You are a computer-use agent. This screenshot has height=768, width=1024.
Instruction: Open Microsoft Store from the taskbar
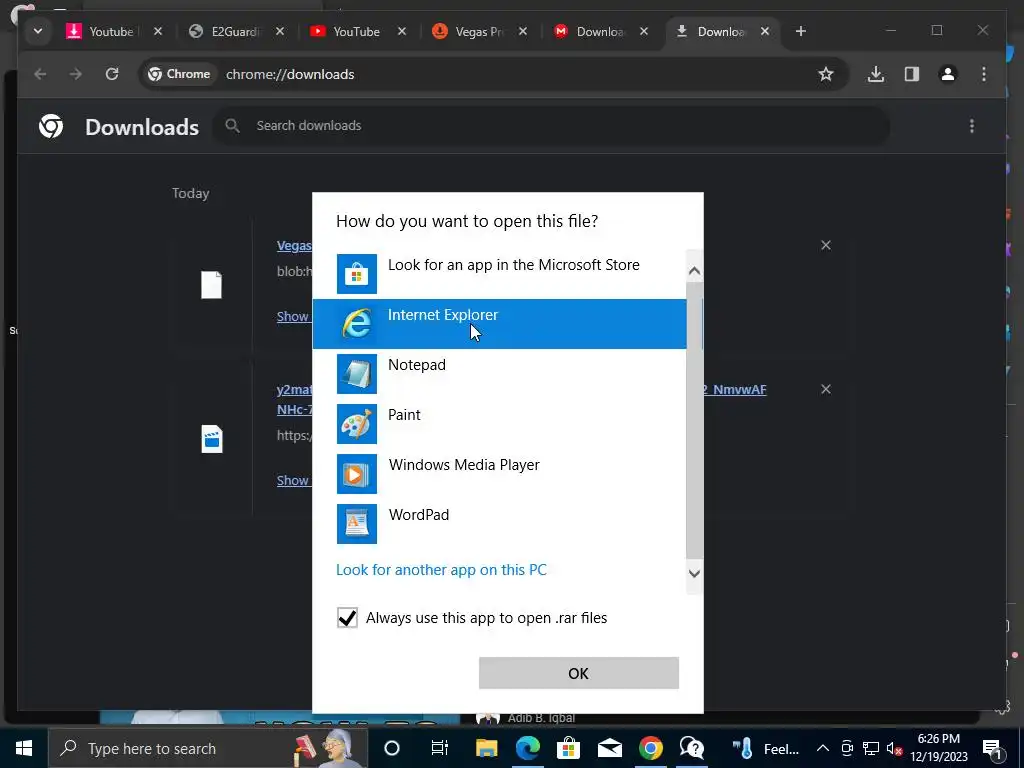(x=569, y=748)
